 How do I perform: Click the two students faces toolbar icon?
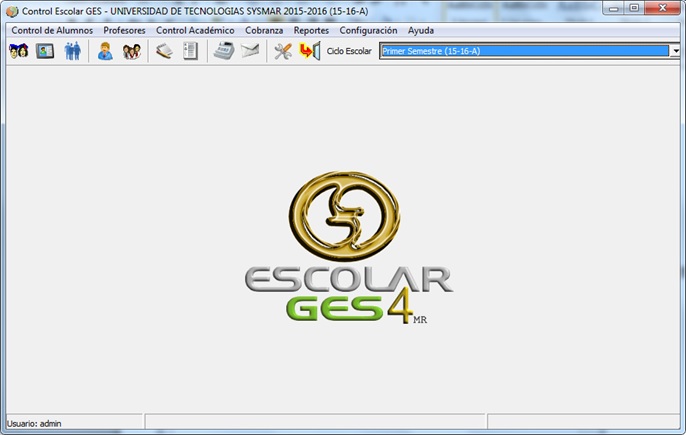pyautogui.click(x=18, y=51)
